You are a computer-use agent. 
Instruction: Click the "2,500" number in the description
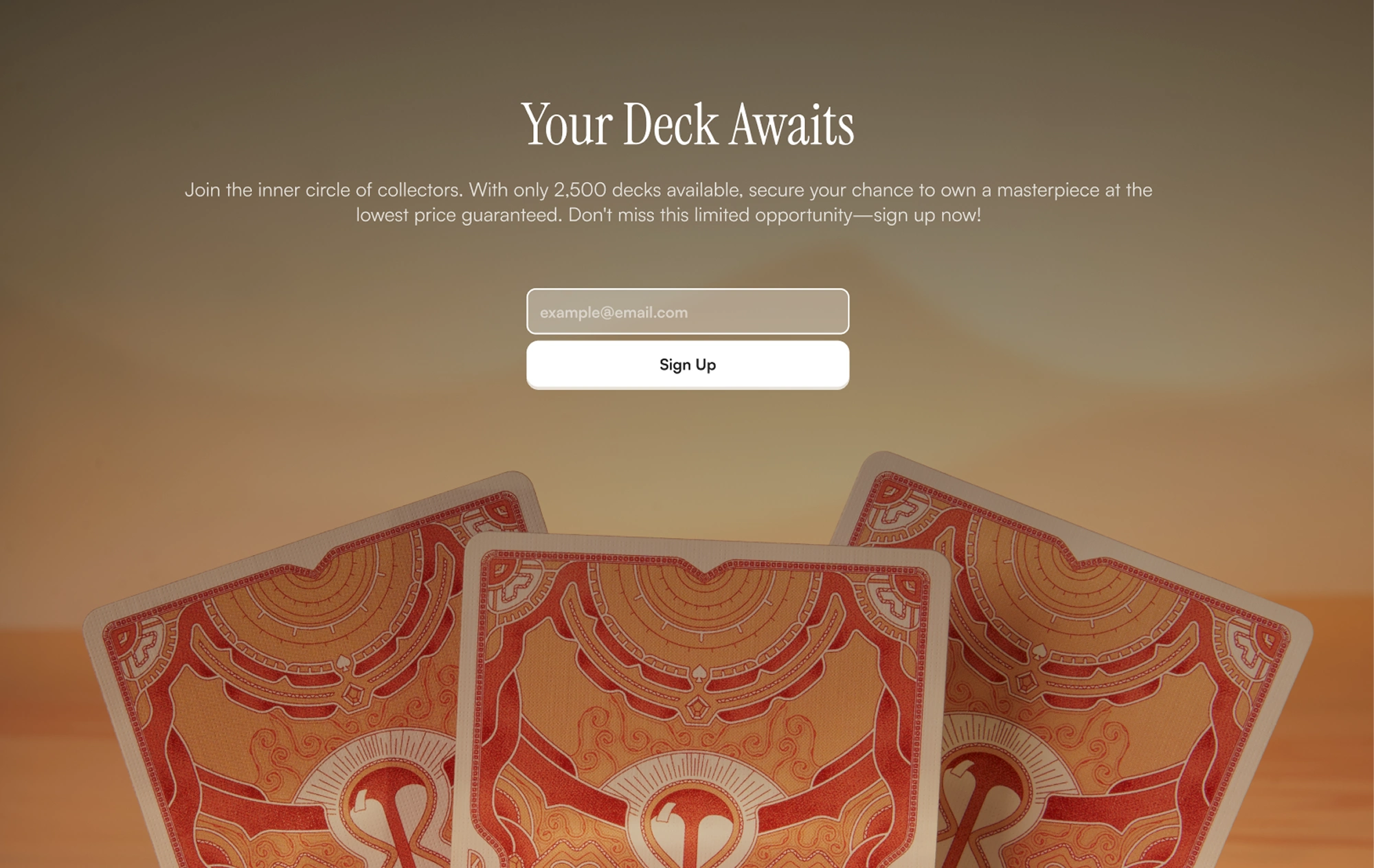[580, 190]
